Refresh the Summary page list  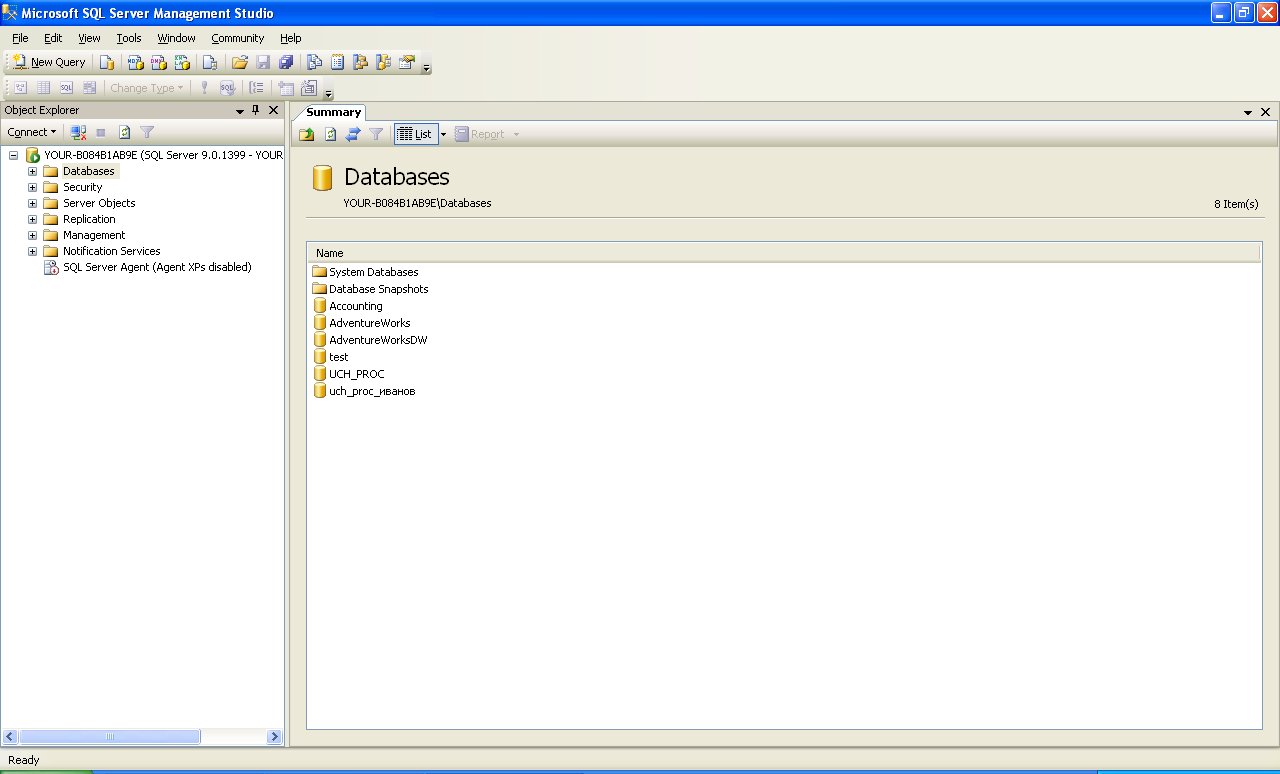(x=330, y=134)
